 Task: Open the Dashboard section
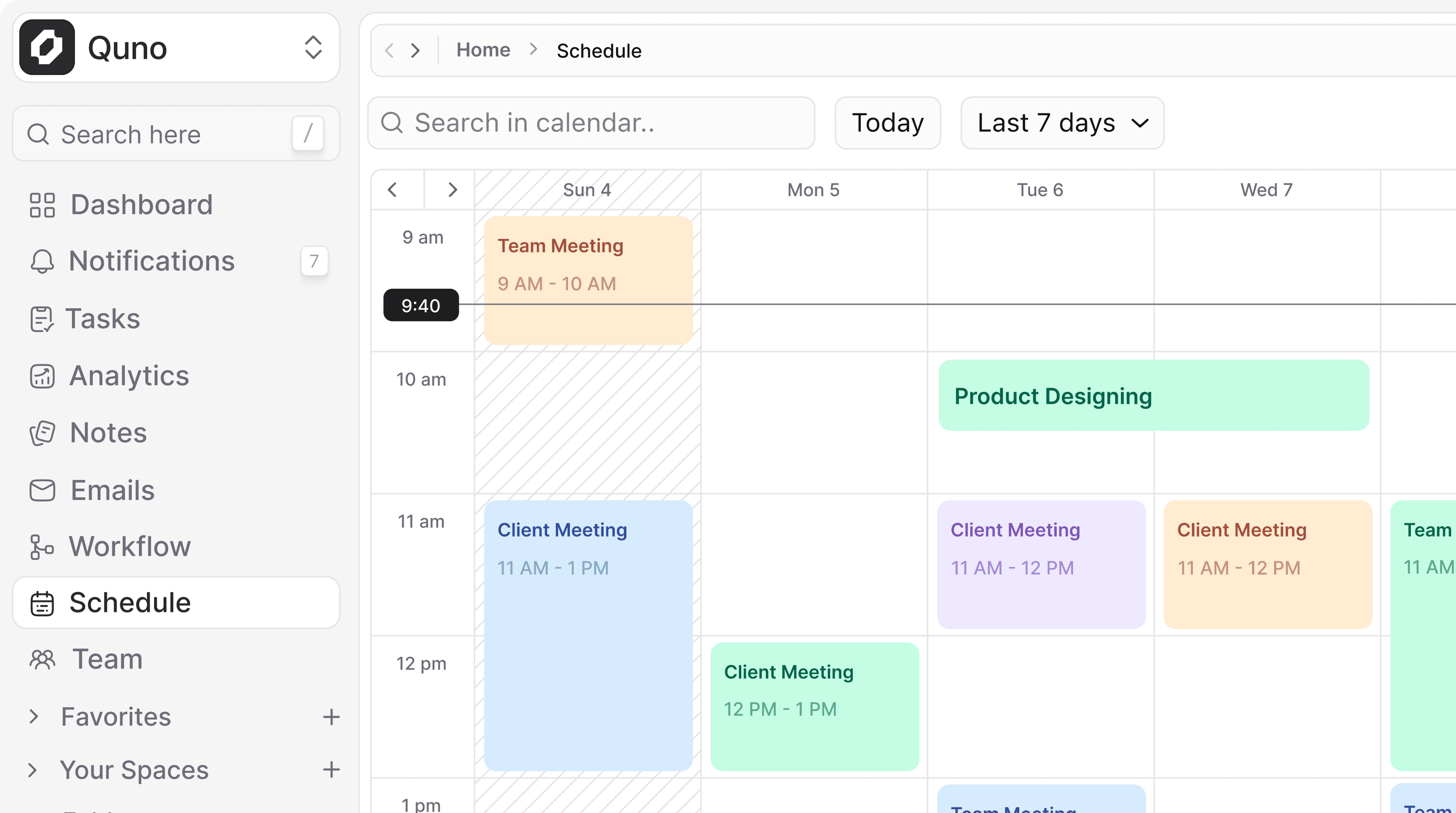pos(141,205)
